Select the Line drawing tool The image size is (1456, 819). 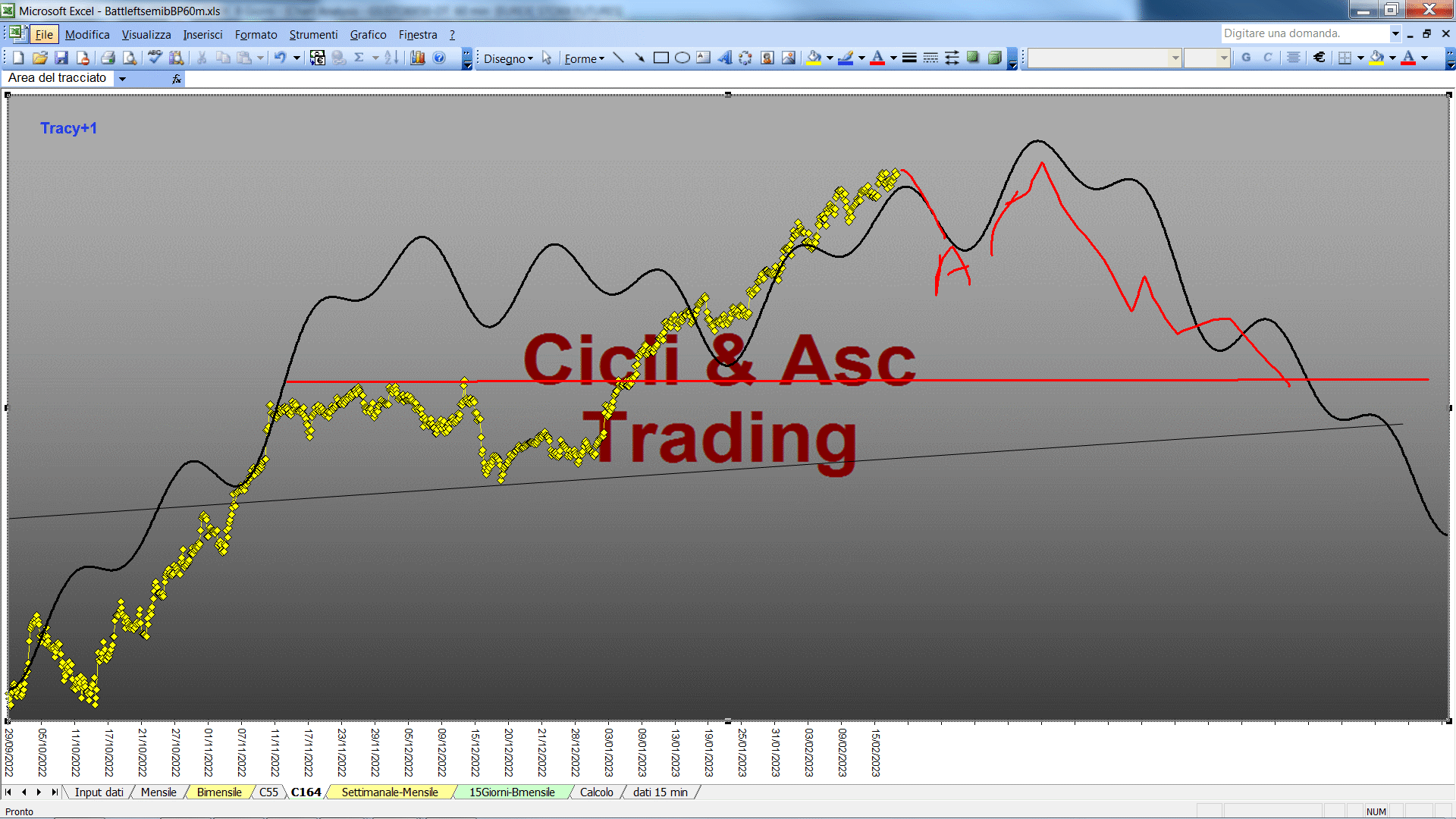pos(619,58)
